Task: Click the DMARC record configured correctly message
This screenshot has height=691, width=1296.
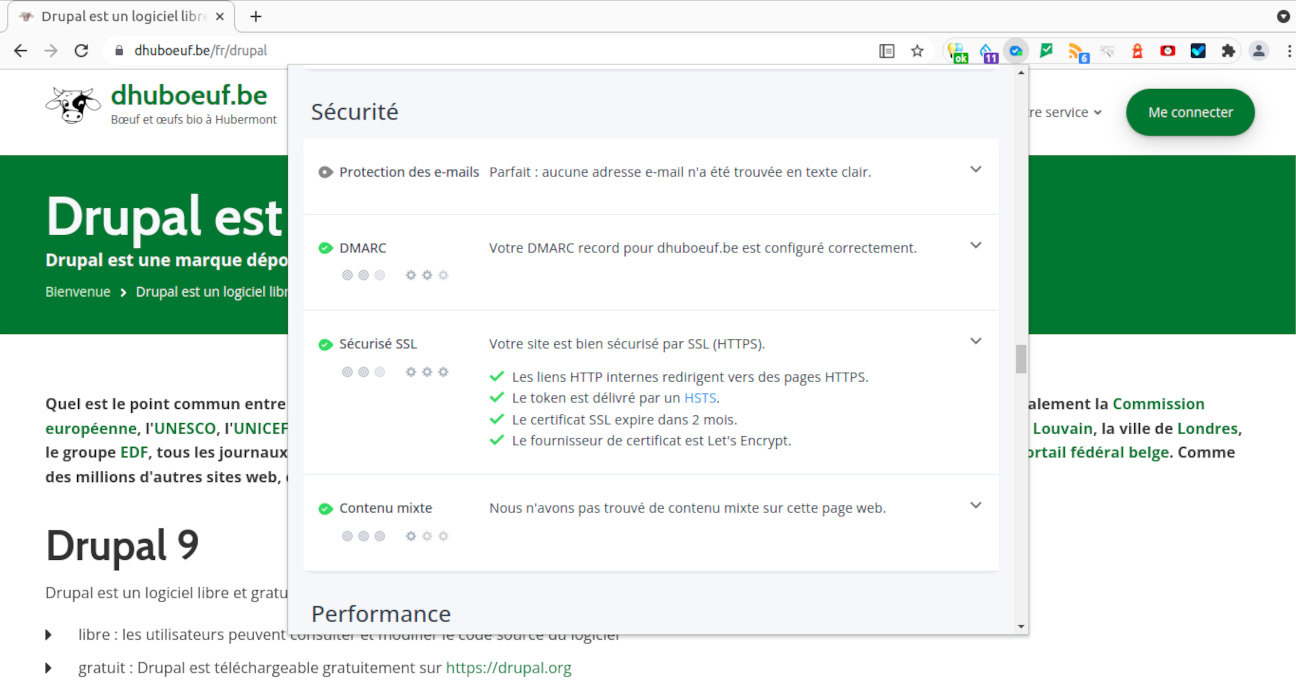Action: (x=703, y=248)
